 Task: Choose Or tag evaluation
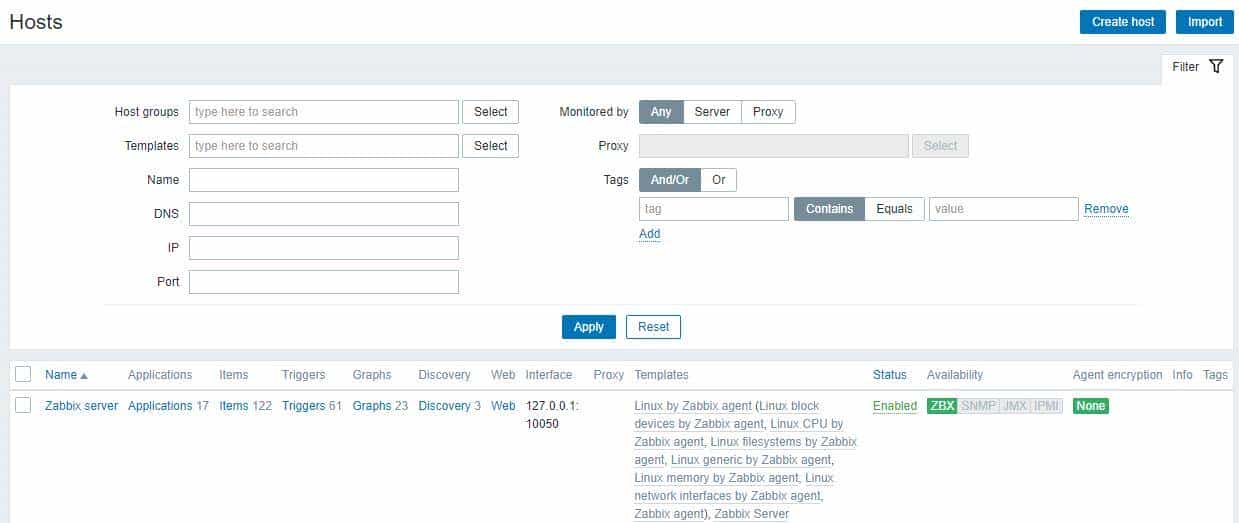tap(719, 180)
